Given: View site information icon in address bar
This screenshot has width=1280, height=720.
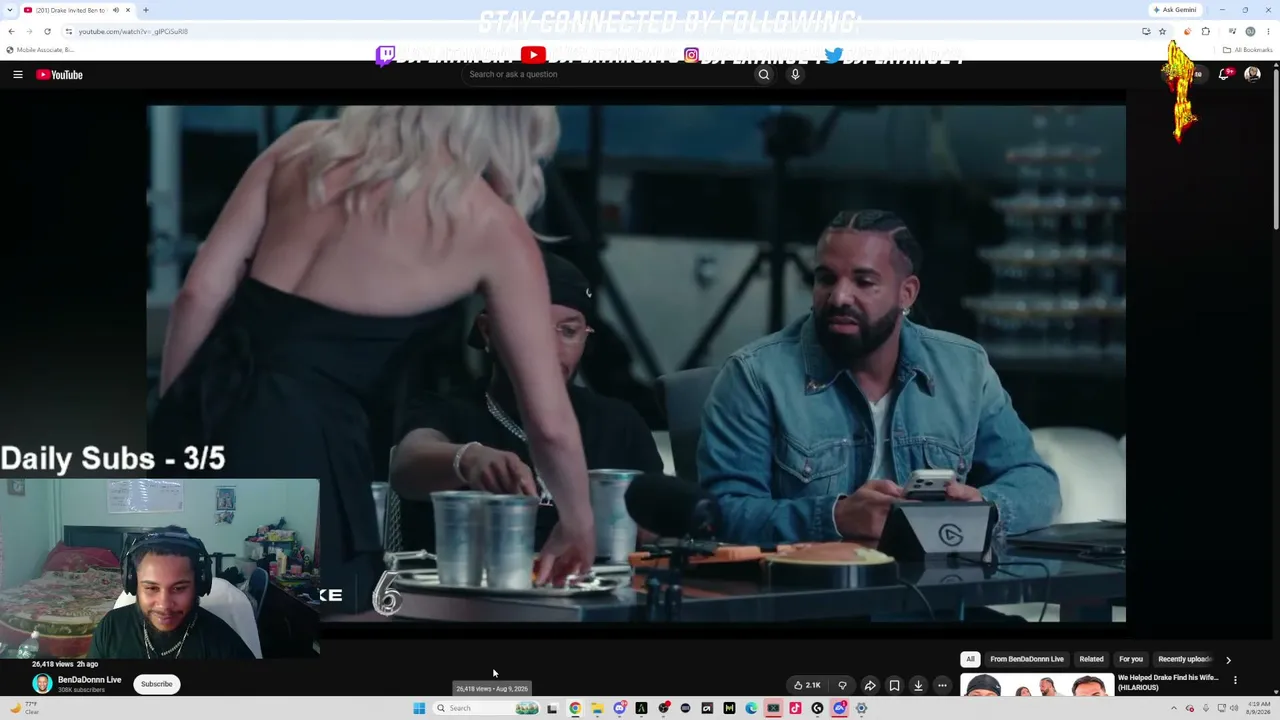Looking at the screenshot, I should pyautogui.click(x=68, y=31).
